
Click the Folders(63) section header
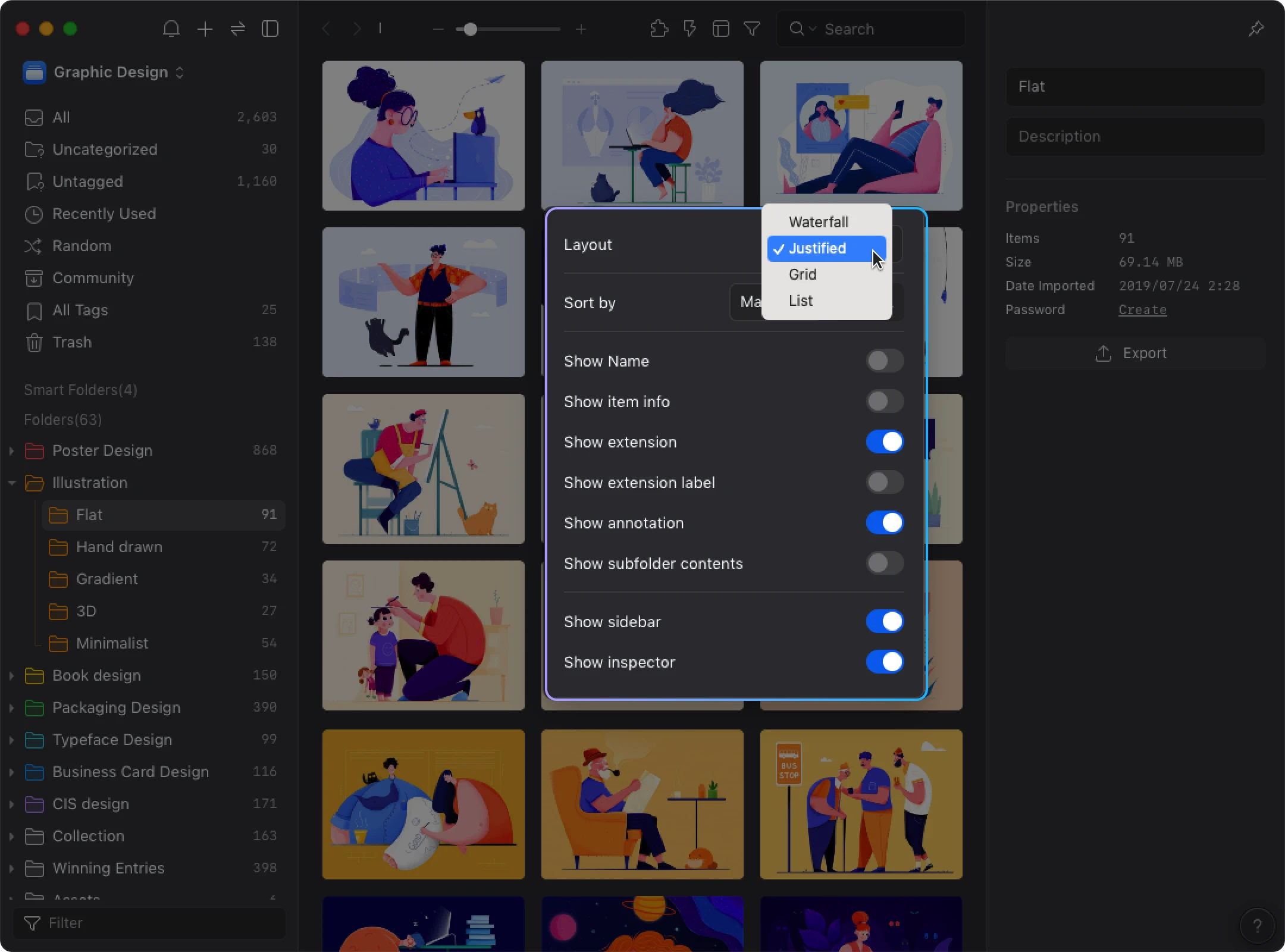coord(63,420)
